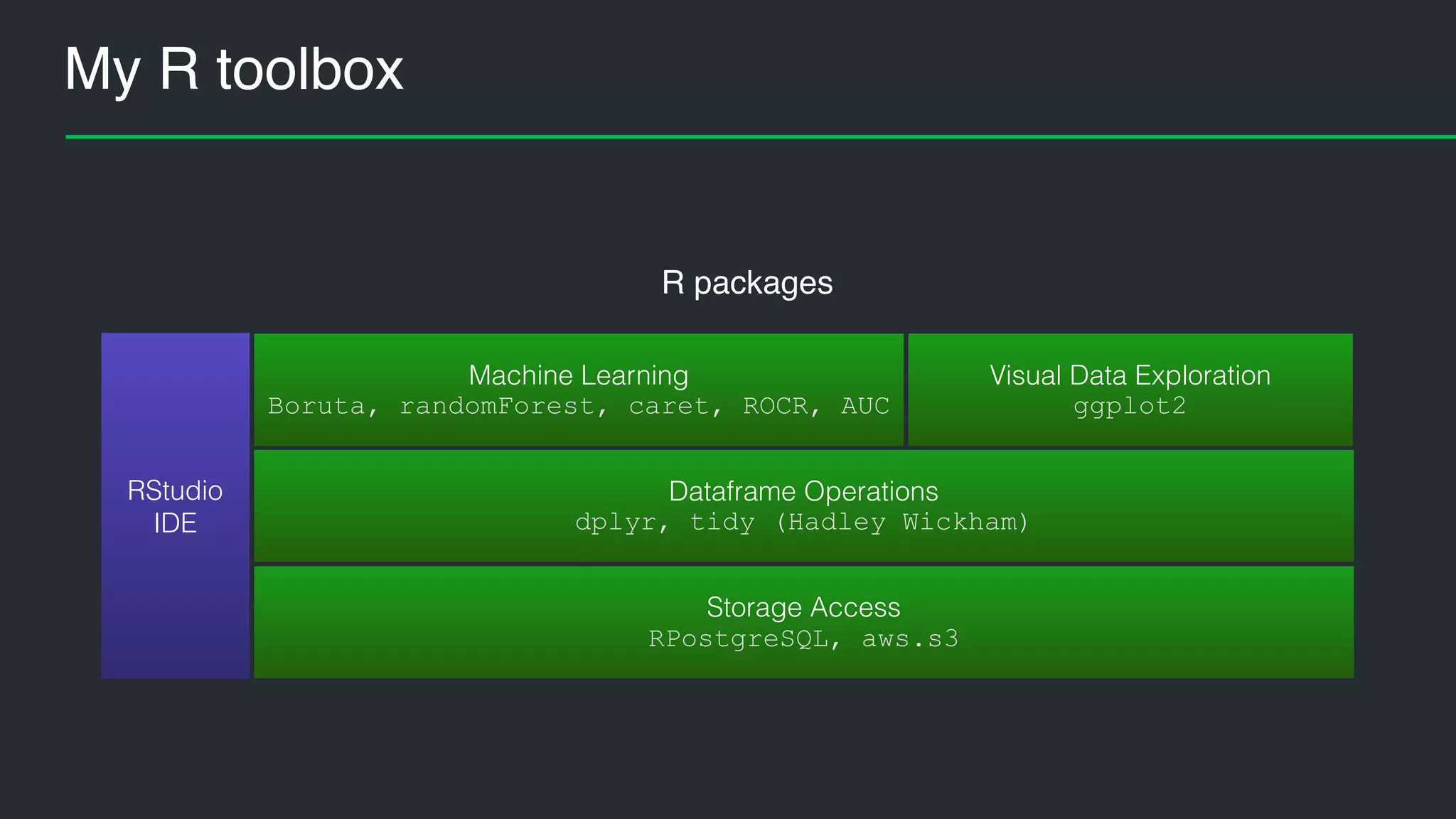Select the 'caret' package name
Viewport: 1456px width, 819px height.
tap(669, 406)
